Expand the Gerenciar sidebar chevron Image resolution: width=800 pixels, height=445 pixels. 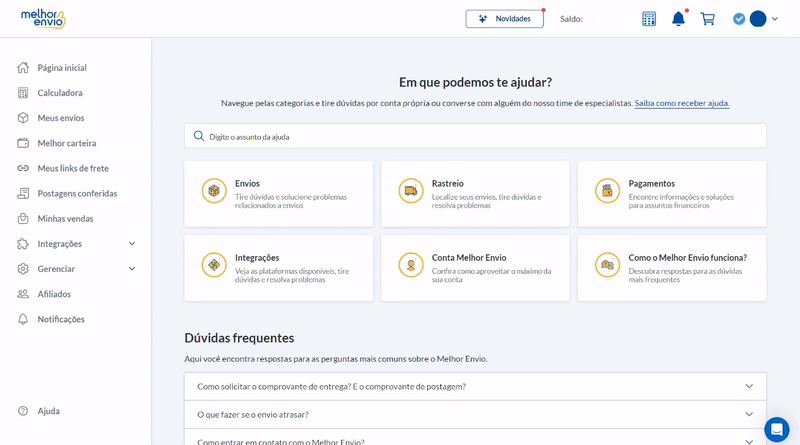click(132, 269)
